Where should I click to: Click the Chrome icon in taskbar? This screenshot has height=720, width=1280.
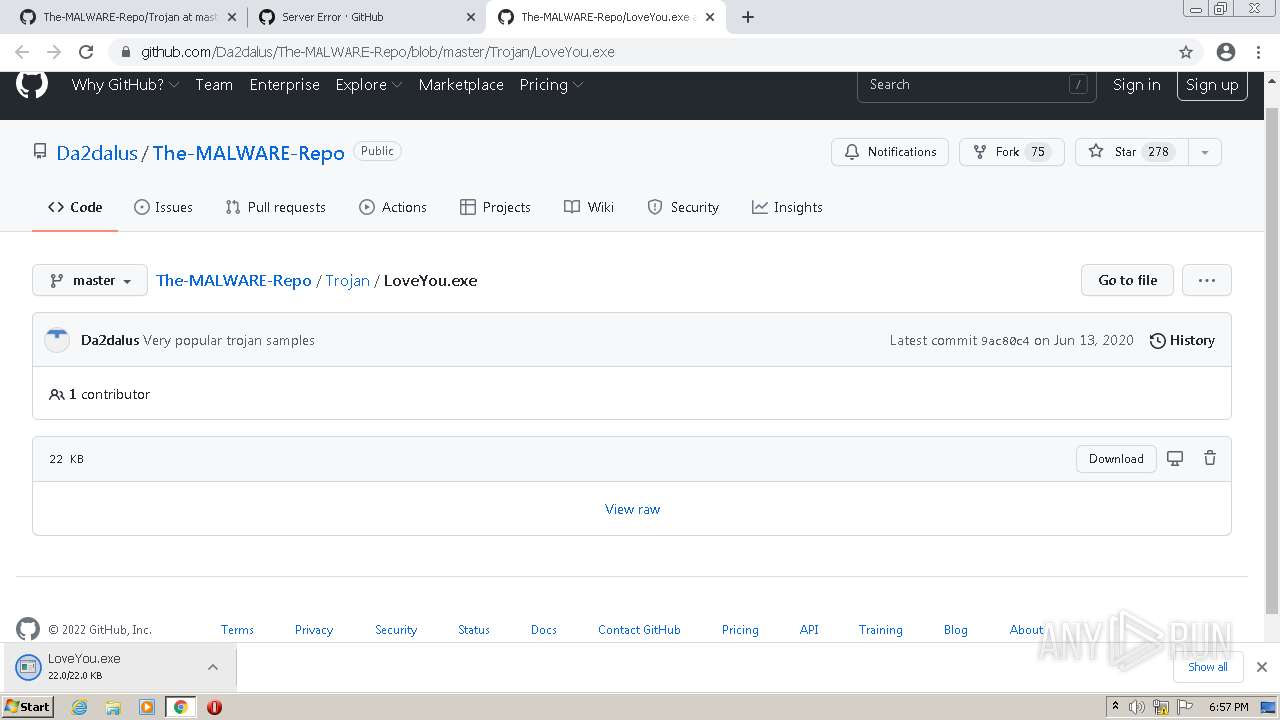[x=181, y=707]
